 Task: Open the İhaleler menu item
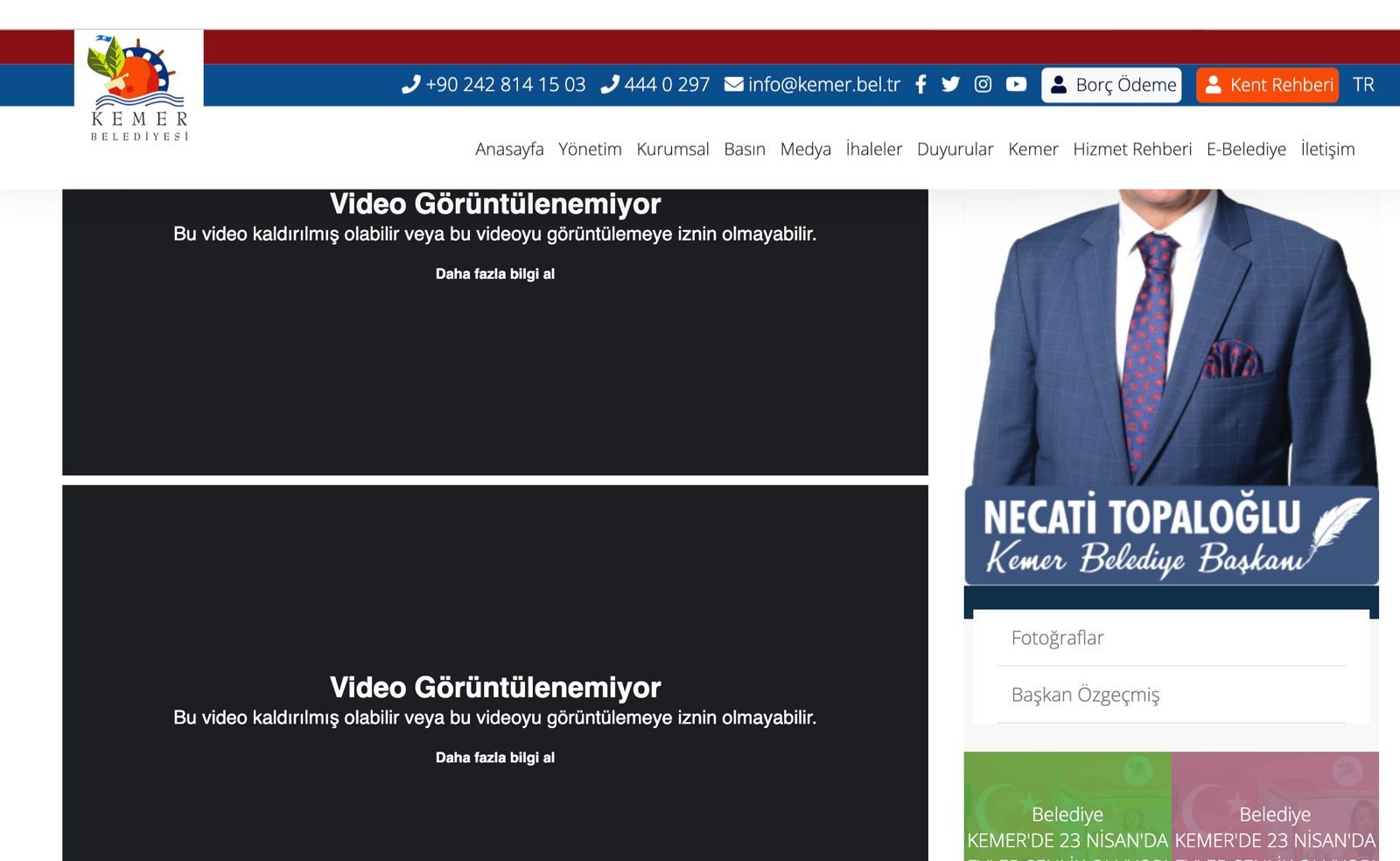click(872, 150)
